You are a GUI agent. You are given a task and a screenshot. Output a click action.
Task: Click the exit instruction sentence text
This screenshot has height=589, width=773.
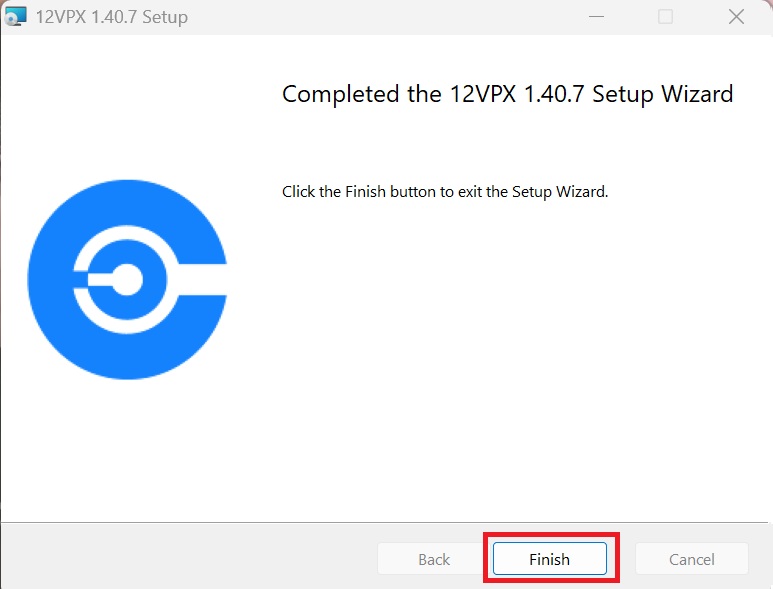(x=445, y=192)
